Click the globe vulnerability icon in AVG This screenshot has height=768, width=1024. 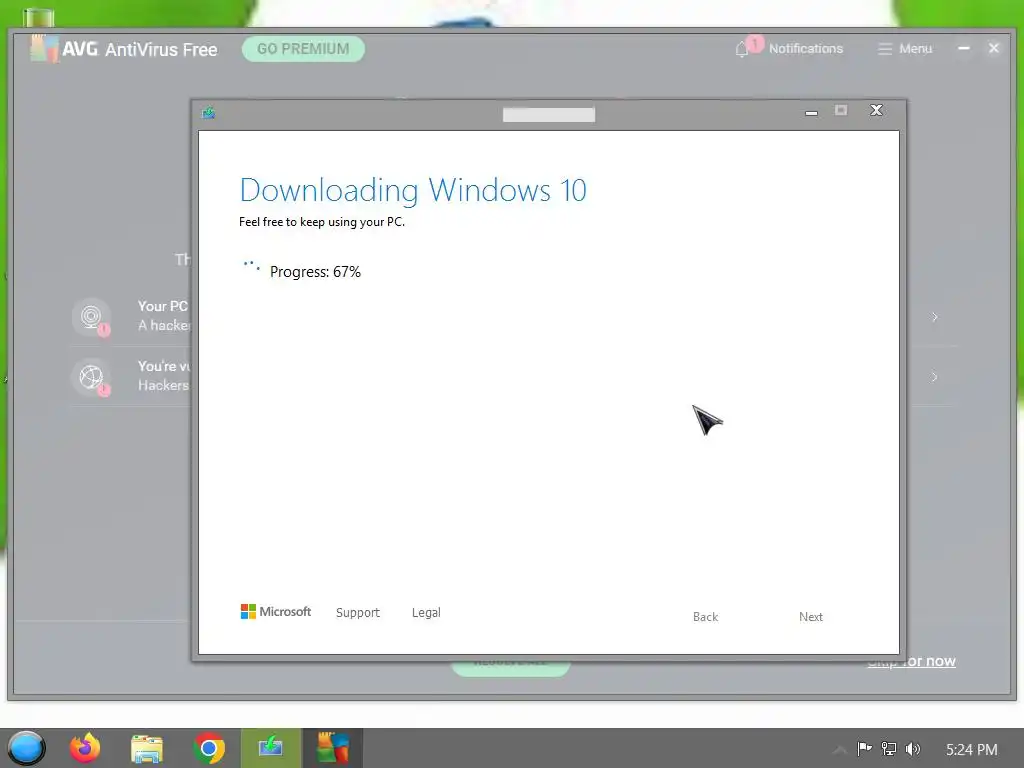(x=91, y=377)
